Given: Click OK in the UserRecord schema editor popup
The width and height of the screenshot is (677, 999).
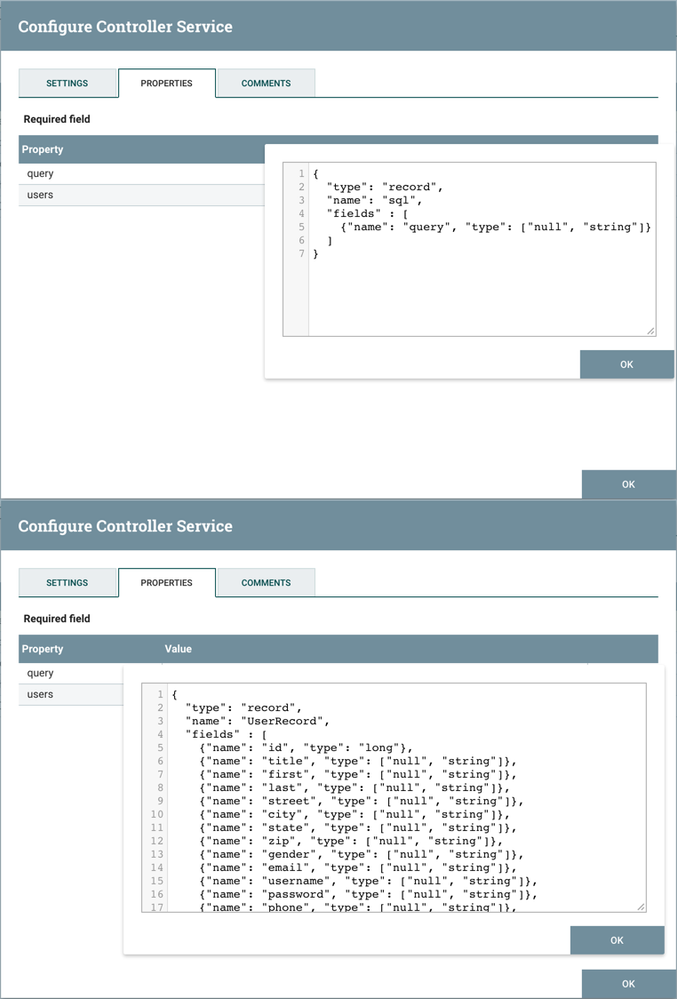Looking at the screenshot, I should pos(616,940).
